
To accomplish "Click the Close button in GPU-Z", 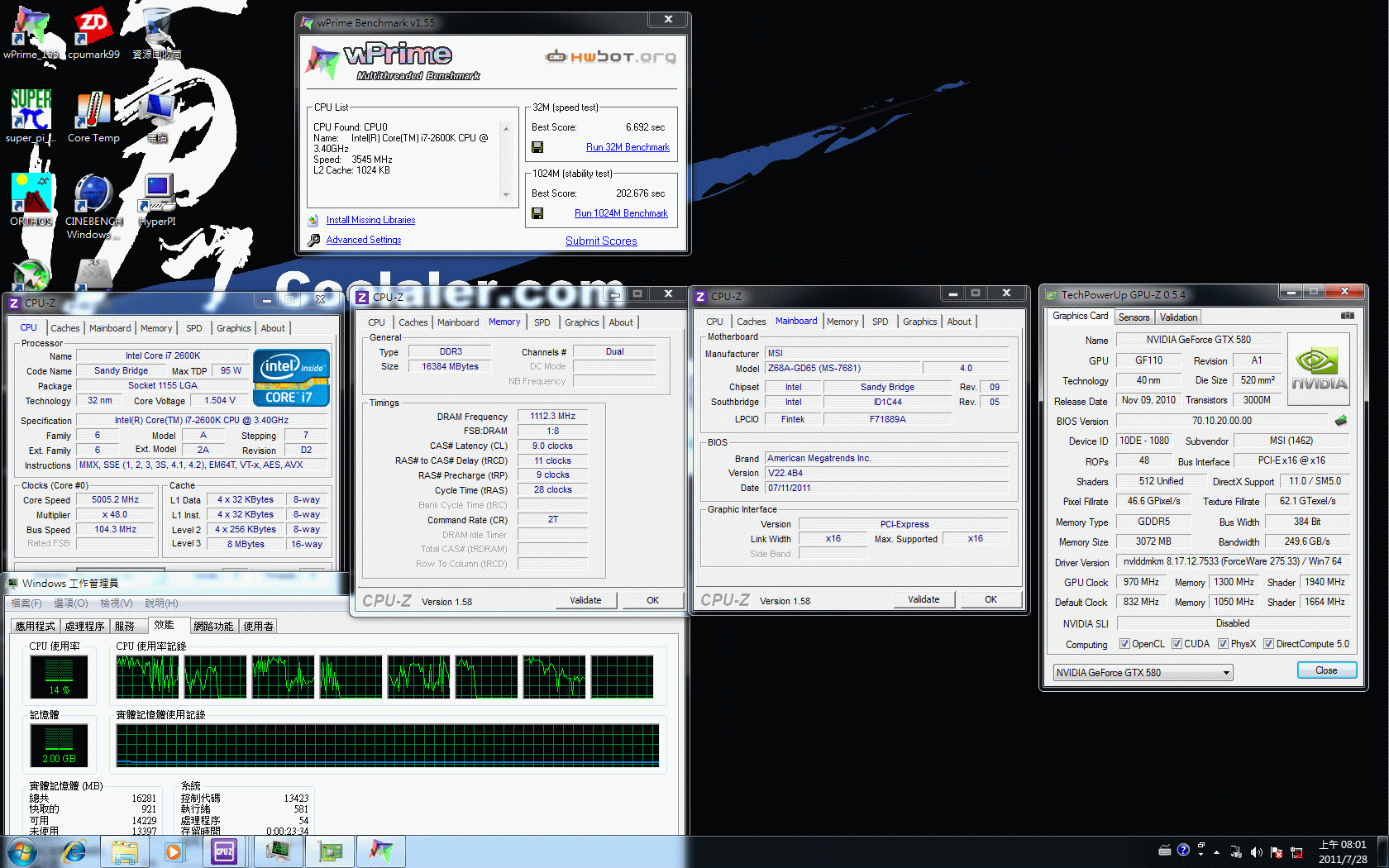I will [1326, 670].
